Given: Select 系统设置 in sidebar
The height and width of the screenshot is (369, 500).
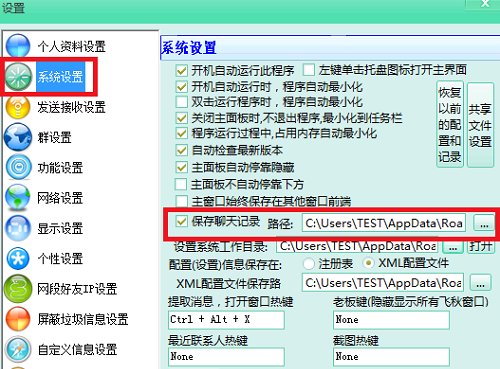Looking at the screenshot, I should [60, 77].
